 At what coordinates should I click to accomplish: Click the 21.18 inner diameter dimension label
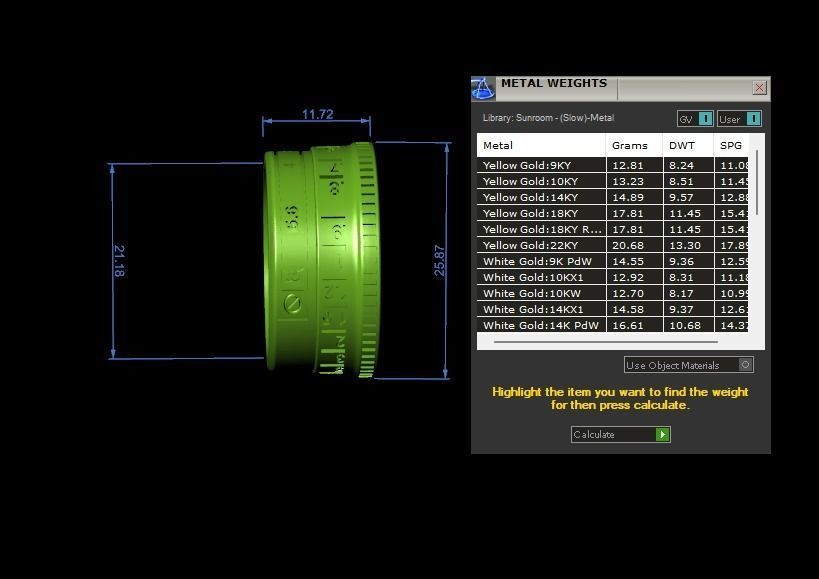click(119, 261)
